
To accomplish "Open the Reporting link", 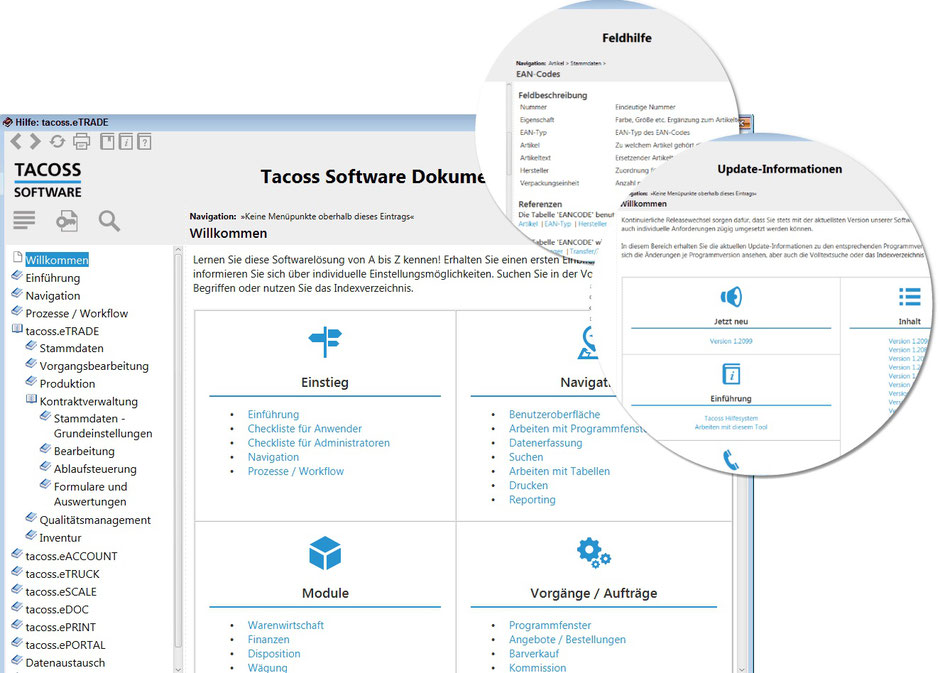I will pyautogui.click(x=532, y=500).
